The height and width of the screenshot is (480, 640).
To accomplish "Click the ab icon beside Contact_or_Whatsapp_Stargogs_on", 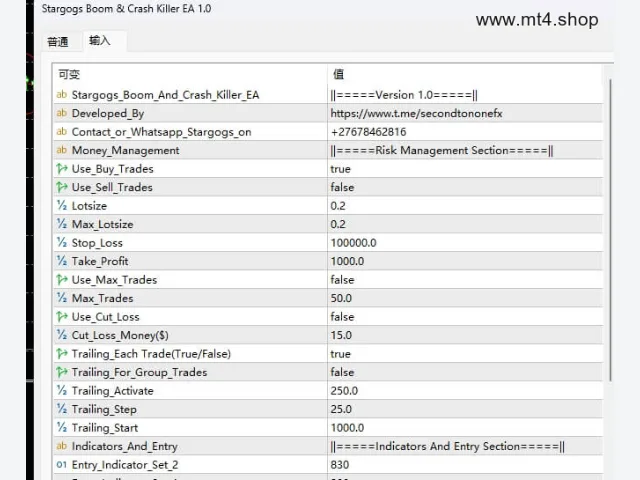I will pyautogui.click(x=62, y=131).
